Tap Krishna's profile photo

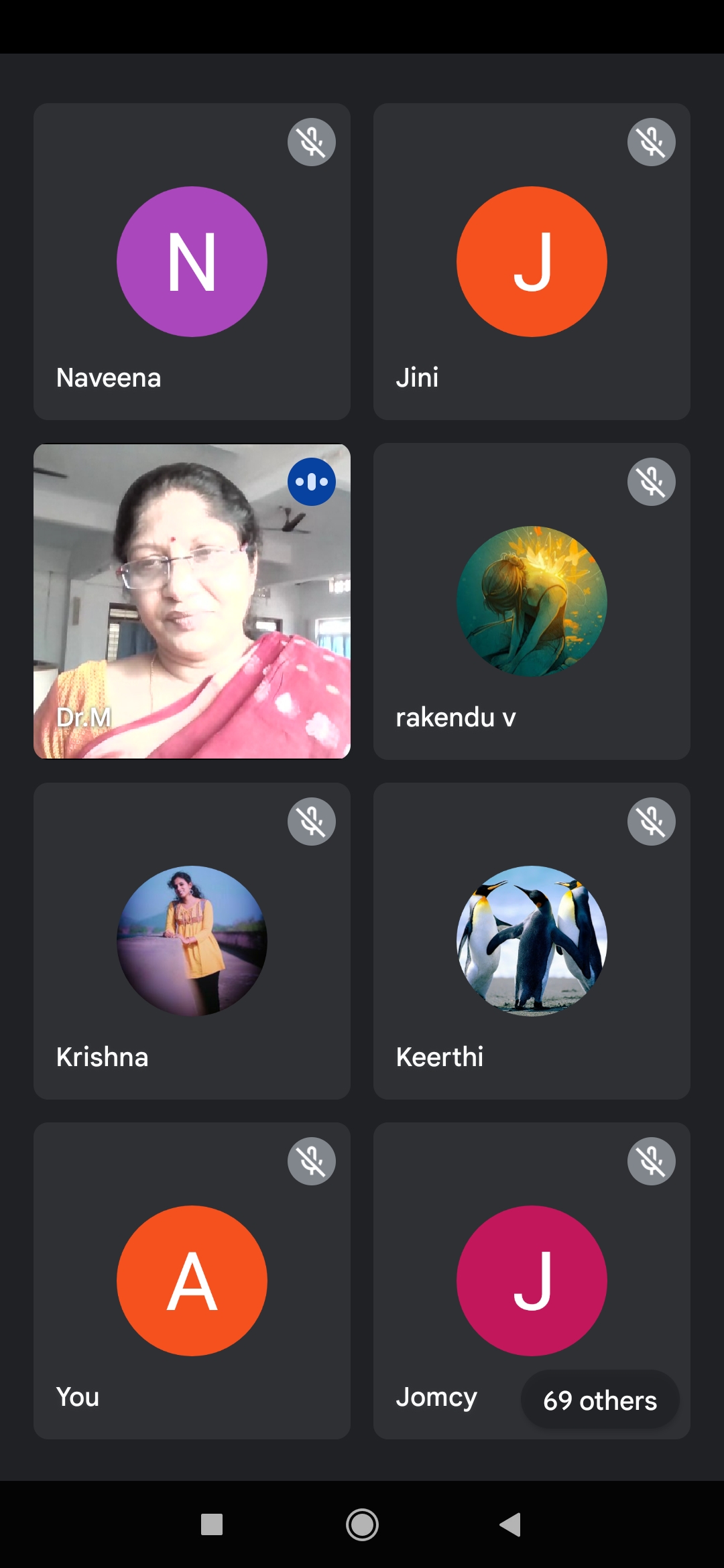(x=192, y=941)
